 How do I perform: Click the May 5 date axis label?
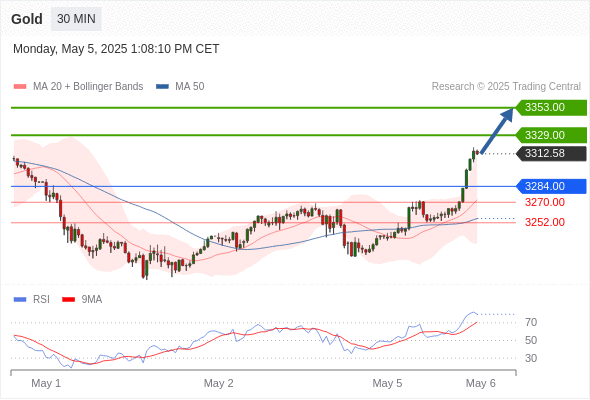click(387, 383)
